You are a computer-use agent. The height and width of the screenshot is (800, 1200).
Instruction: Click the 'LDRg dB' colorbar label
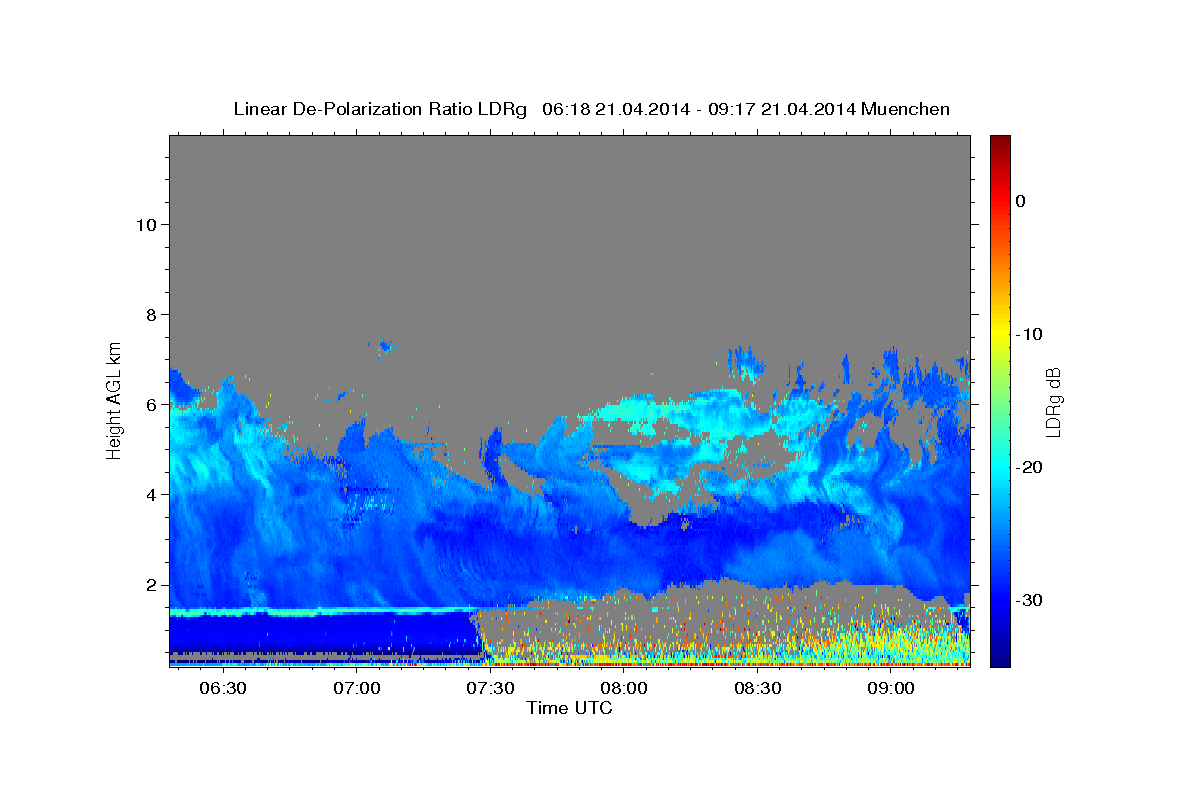1053,402
